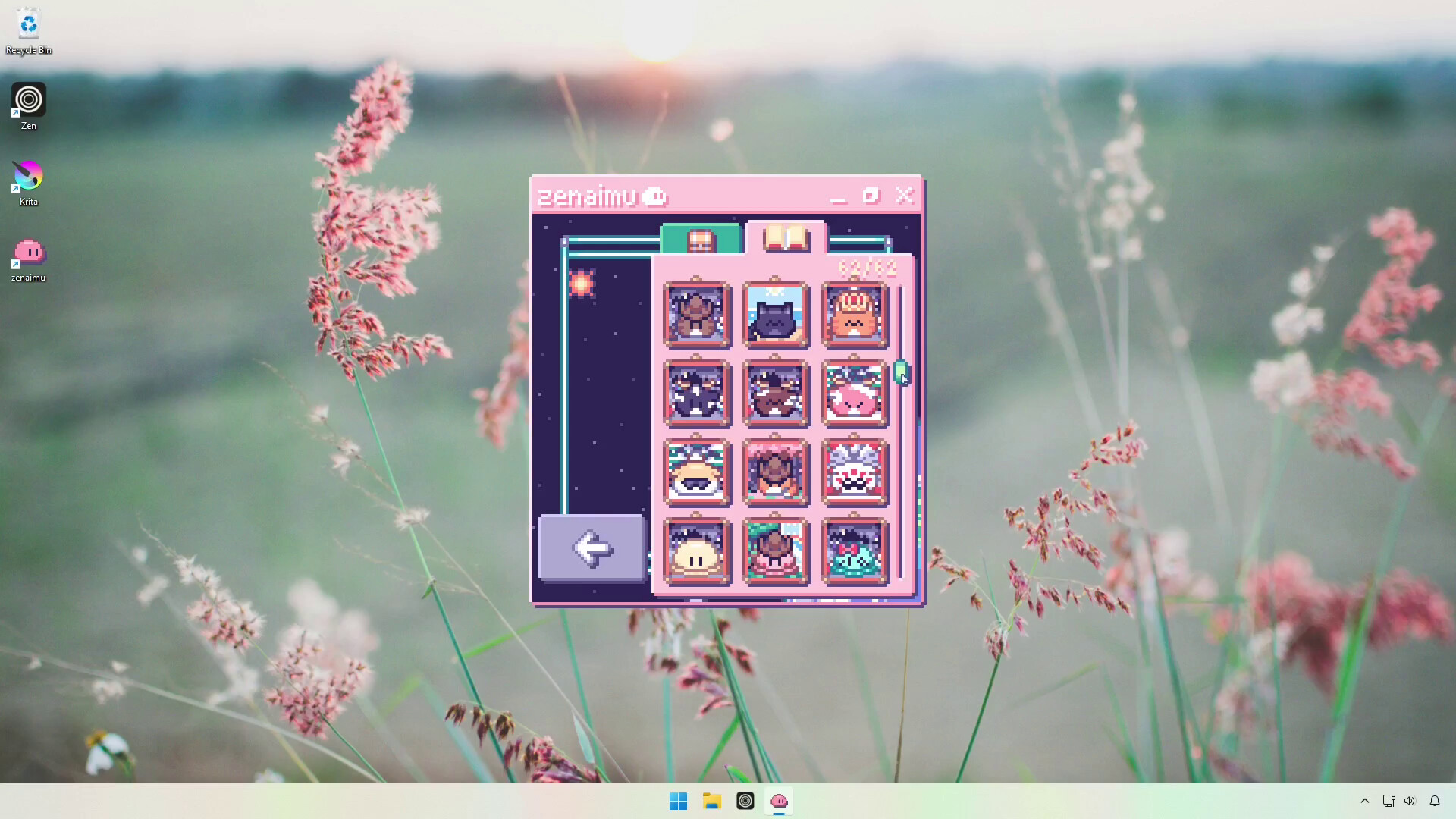Go back with the left arrow button
This screenshot has height=819, width=1456.
(591, 548)
